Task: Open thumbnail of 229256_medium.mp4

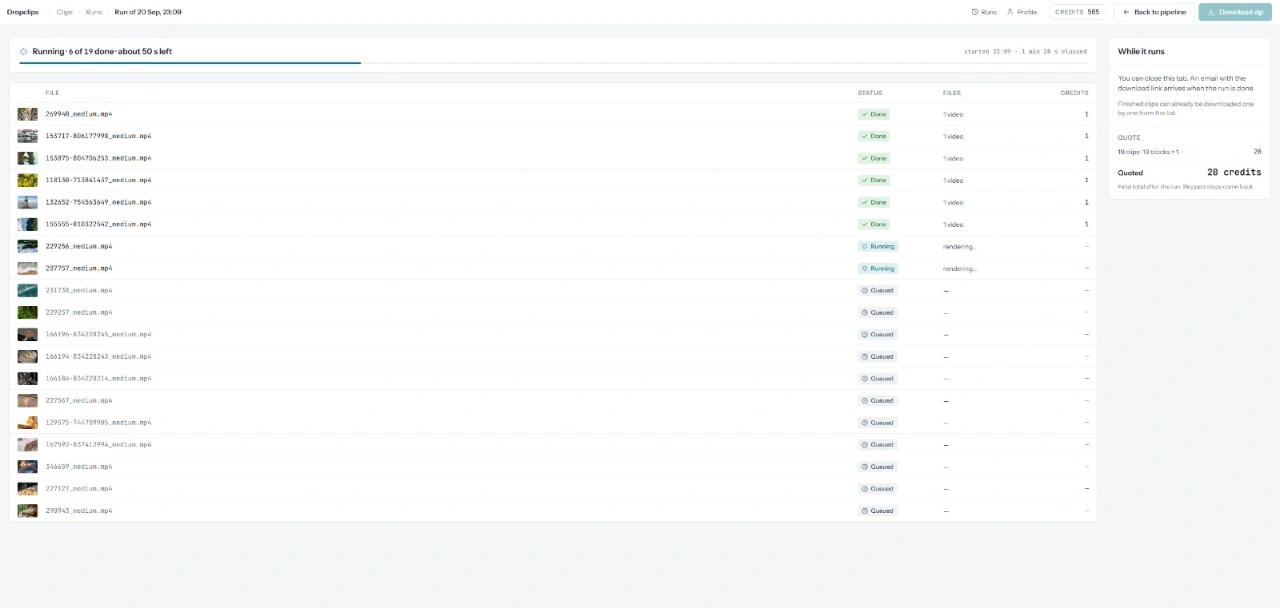Action: coord(28,246)
